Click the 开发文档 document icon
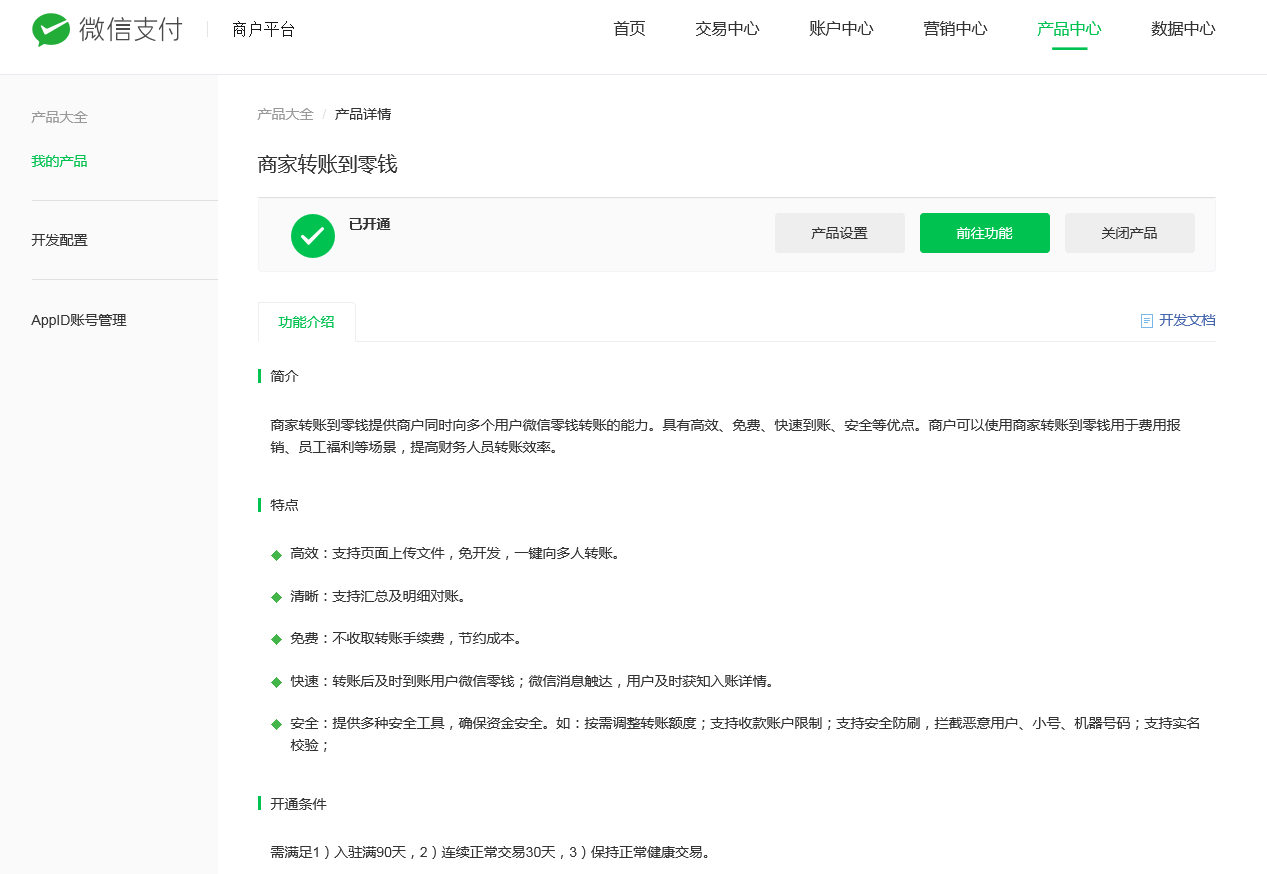 pos(1147,321)
